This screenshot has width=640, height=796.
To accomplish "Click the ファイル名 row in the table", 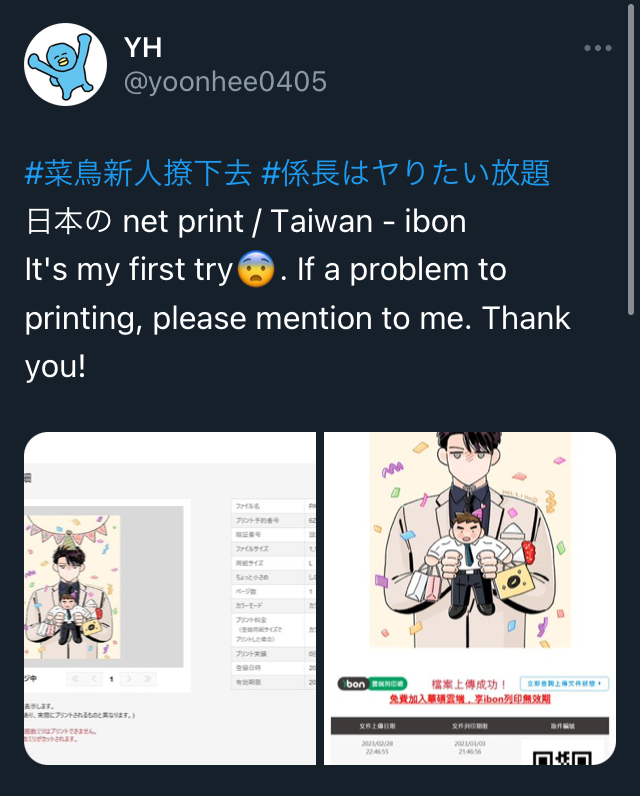I will click(274, 506).
